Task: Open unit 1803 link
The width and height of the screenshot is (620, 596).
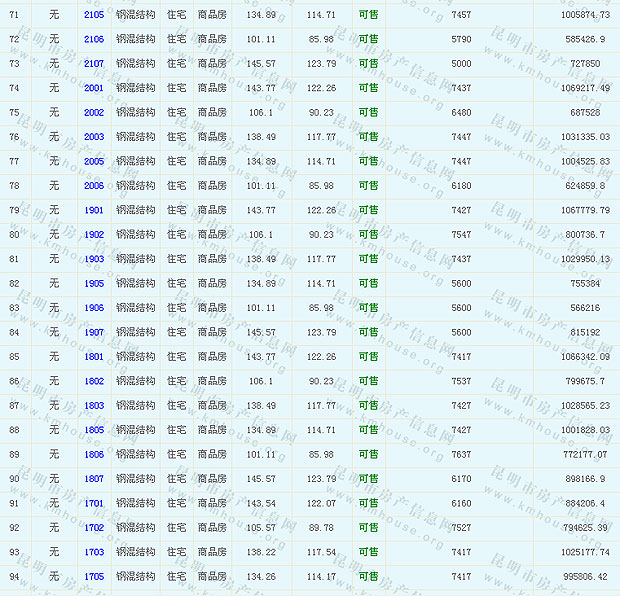Action: (x=93, y=406)
